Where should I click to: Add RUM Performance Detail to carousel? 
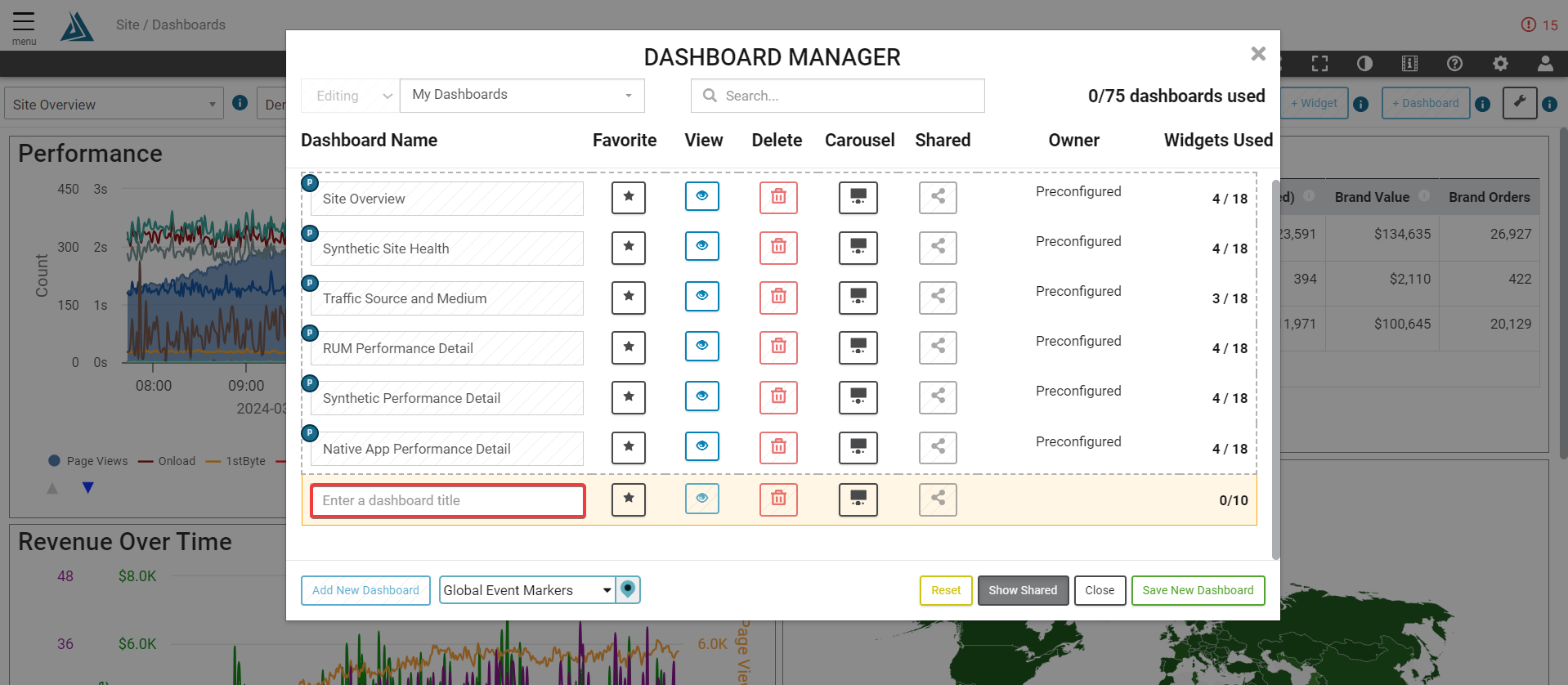pyautogui.click(x=858, y=347)
